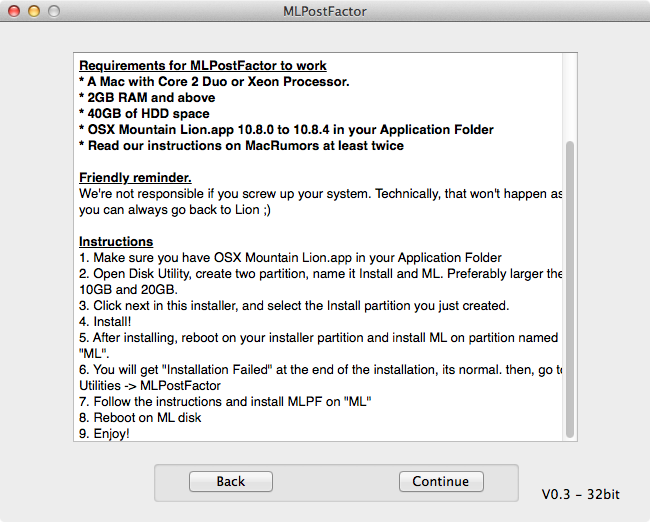Zoom the window with the green button

pos(53,11)
